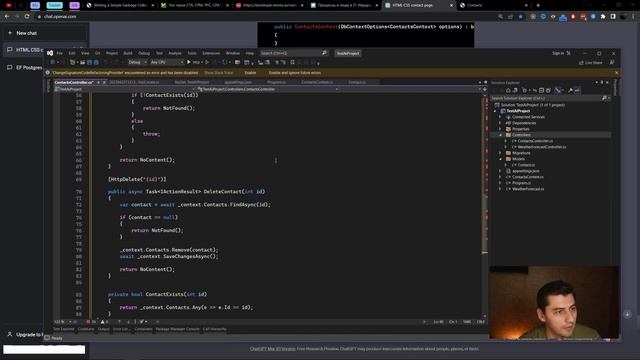The height and width of the screenshot is (360, 640).
Task: Click the info icon on the yellow notification bar
Action: (x=48, y=73)
